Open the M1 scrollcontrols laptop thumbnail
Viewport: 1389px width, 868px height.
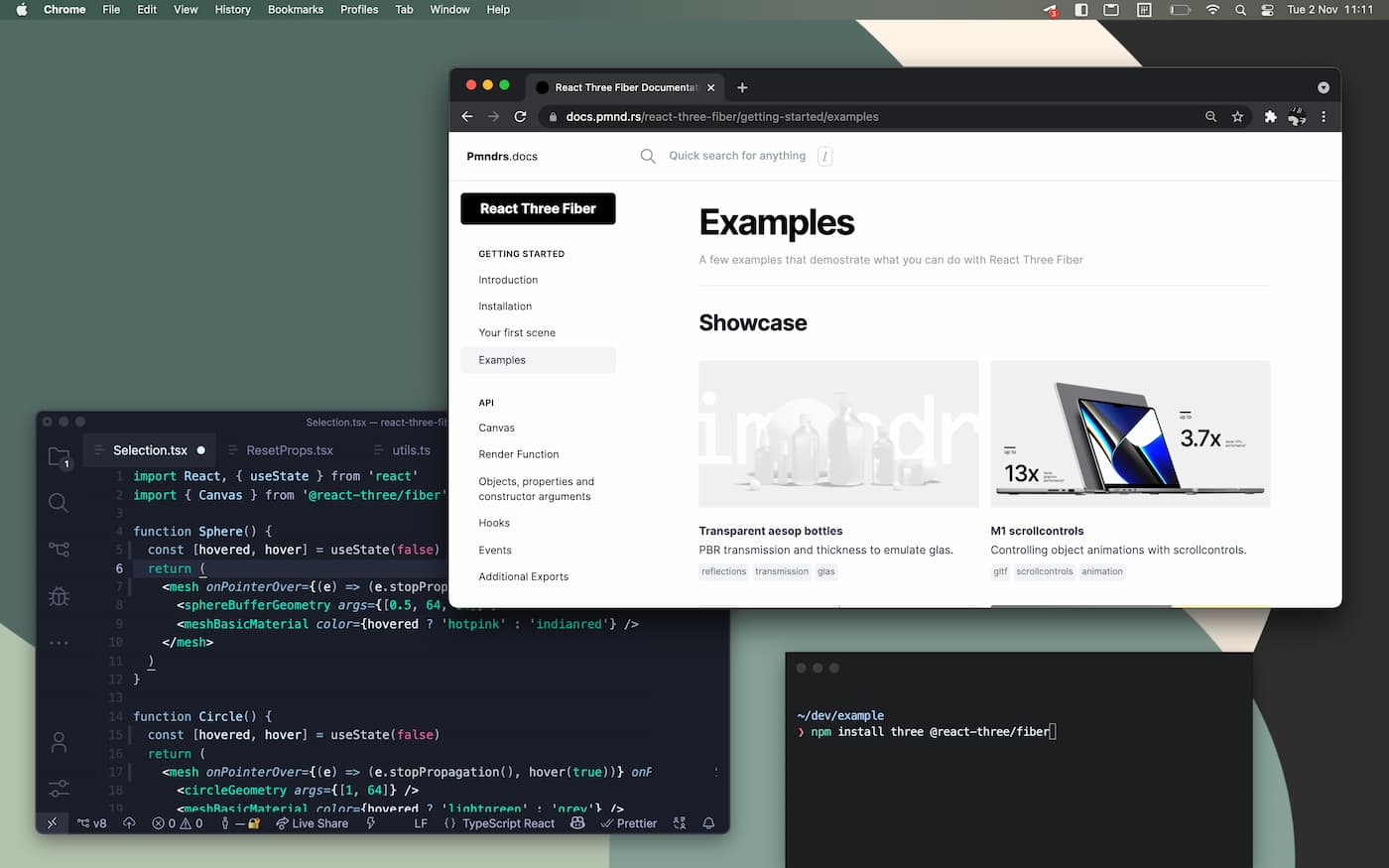1130,434
